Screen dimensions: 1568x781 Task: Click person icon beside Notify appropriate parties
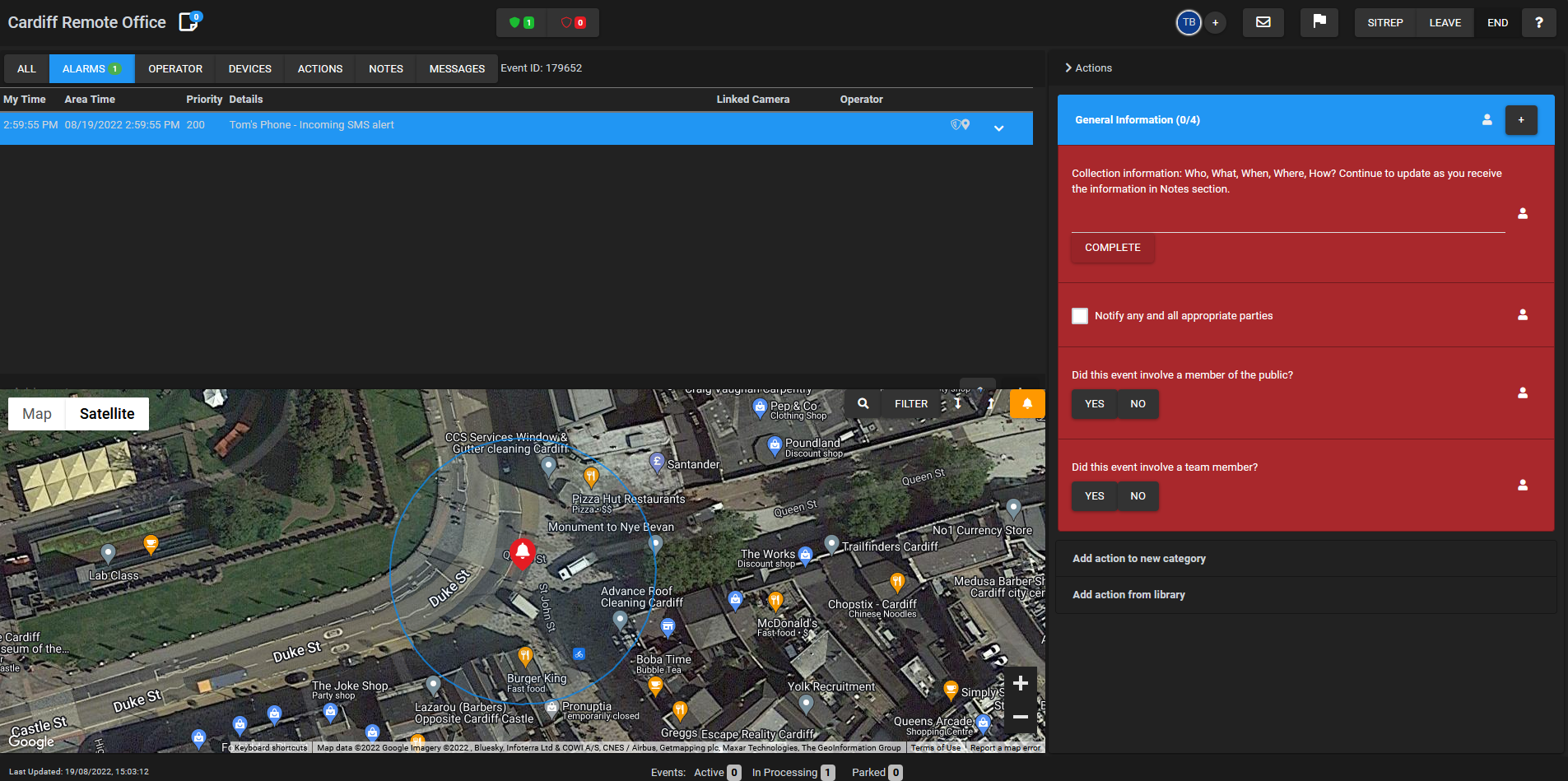click(x=1523, y=314)
